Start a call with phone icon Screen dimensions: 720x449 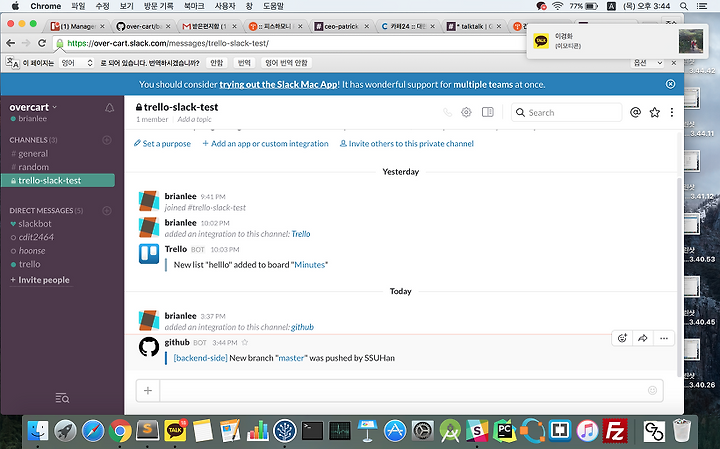pos(447,112)
